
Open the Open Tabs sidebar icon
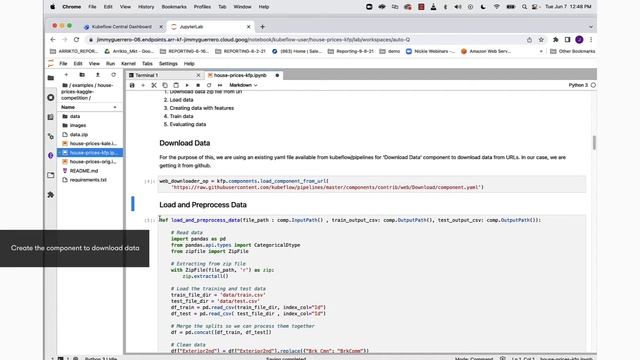(51, 175)
